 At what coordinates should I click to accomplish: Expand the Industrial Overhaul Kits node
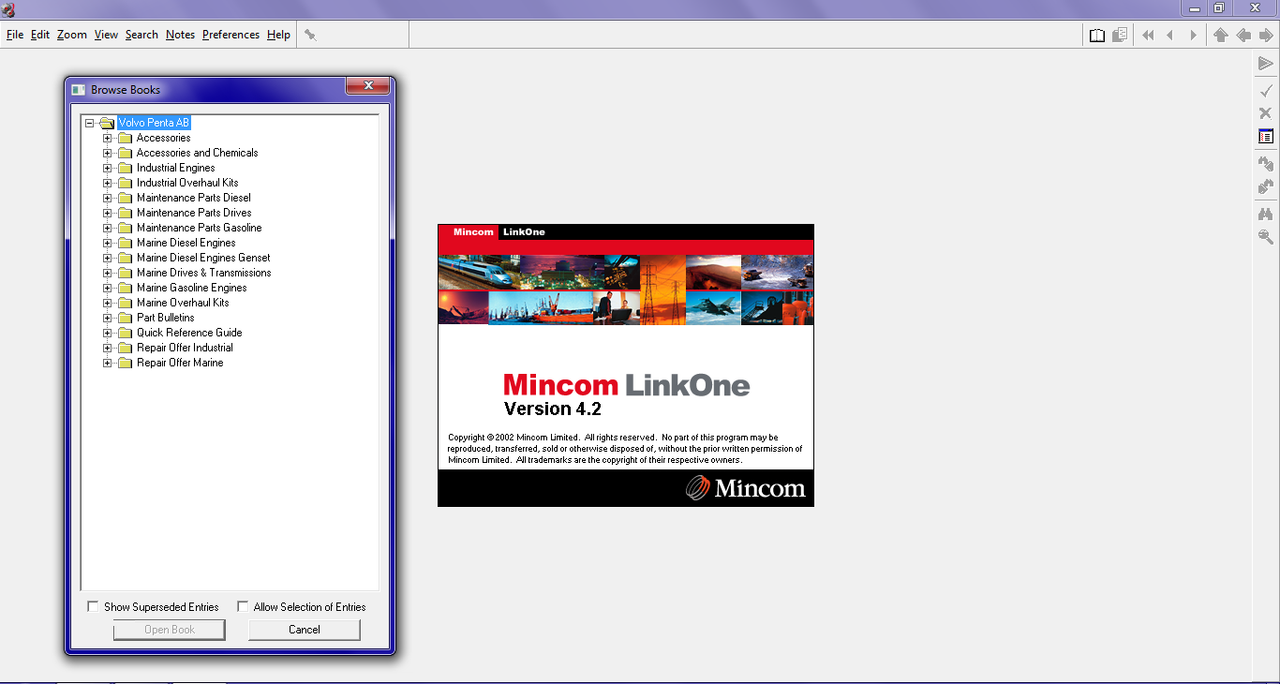108,183
